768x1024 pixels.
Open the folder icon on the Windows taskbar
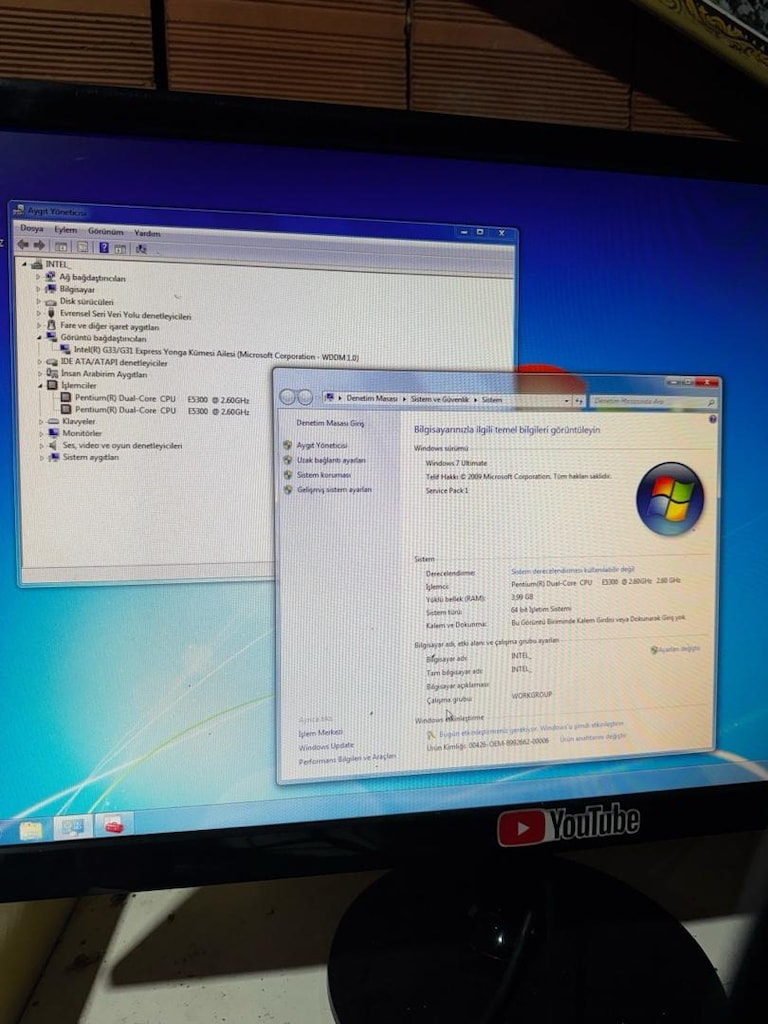[x=31, y=830]
